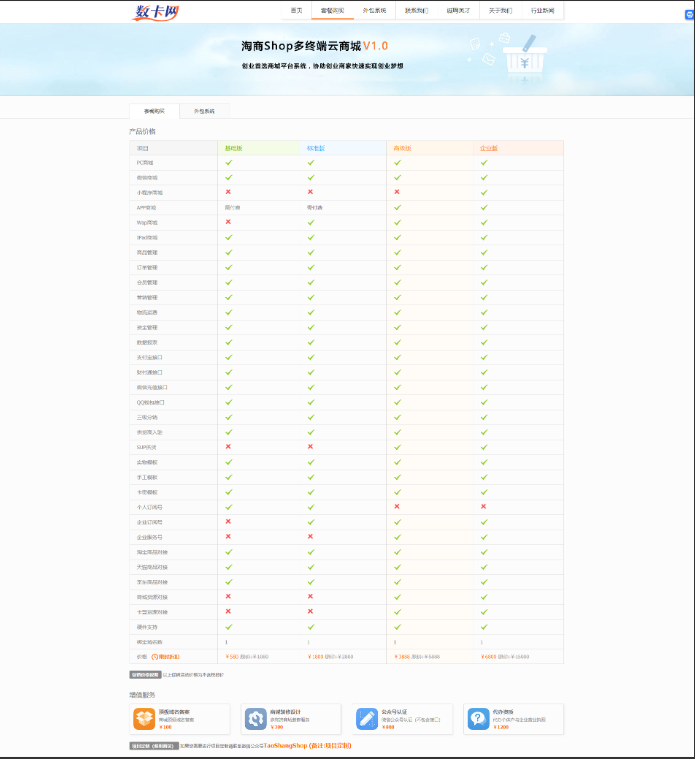Click the wrench gear icon for 商城装修设计
Image resolution: width=695 pixels, height=759 pixels.
tap(255, 719)
